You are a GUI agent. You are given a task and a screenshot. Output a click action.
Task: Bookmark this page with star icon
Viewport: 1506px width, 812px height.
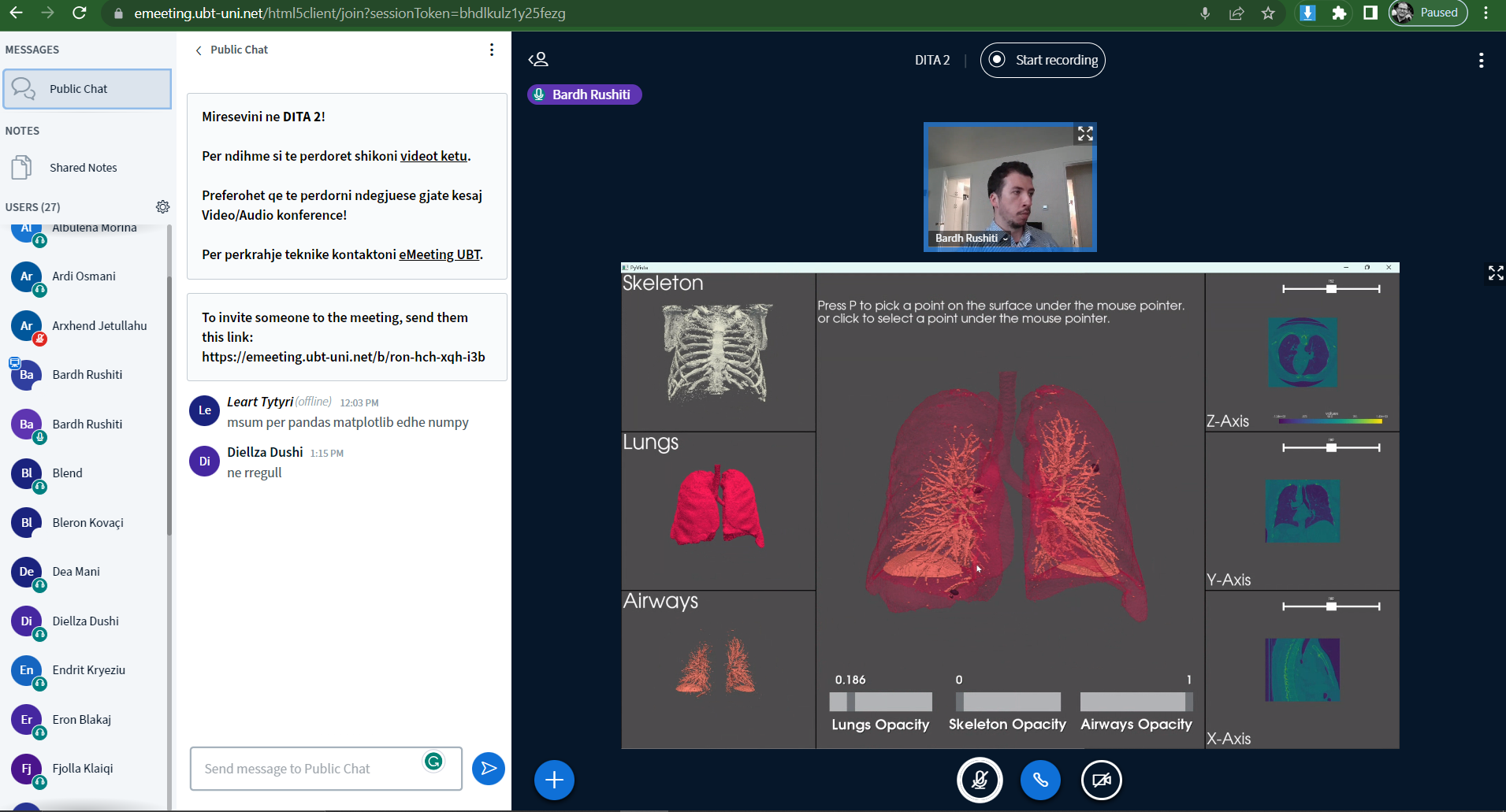[x=1268, y=13]
